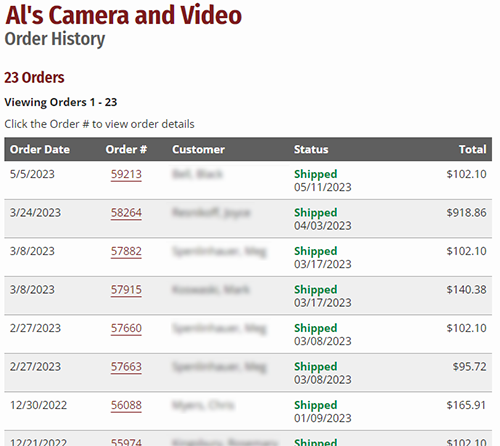The image size is (500, 446).
Task: Click shipped date for order 57663
Action: 323,380
